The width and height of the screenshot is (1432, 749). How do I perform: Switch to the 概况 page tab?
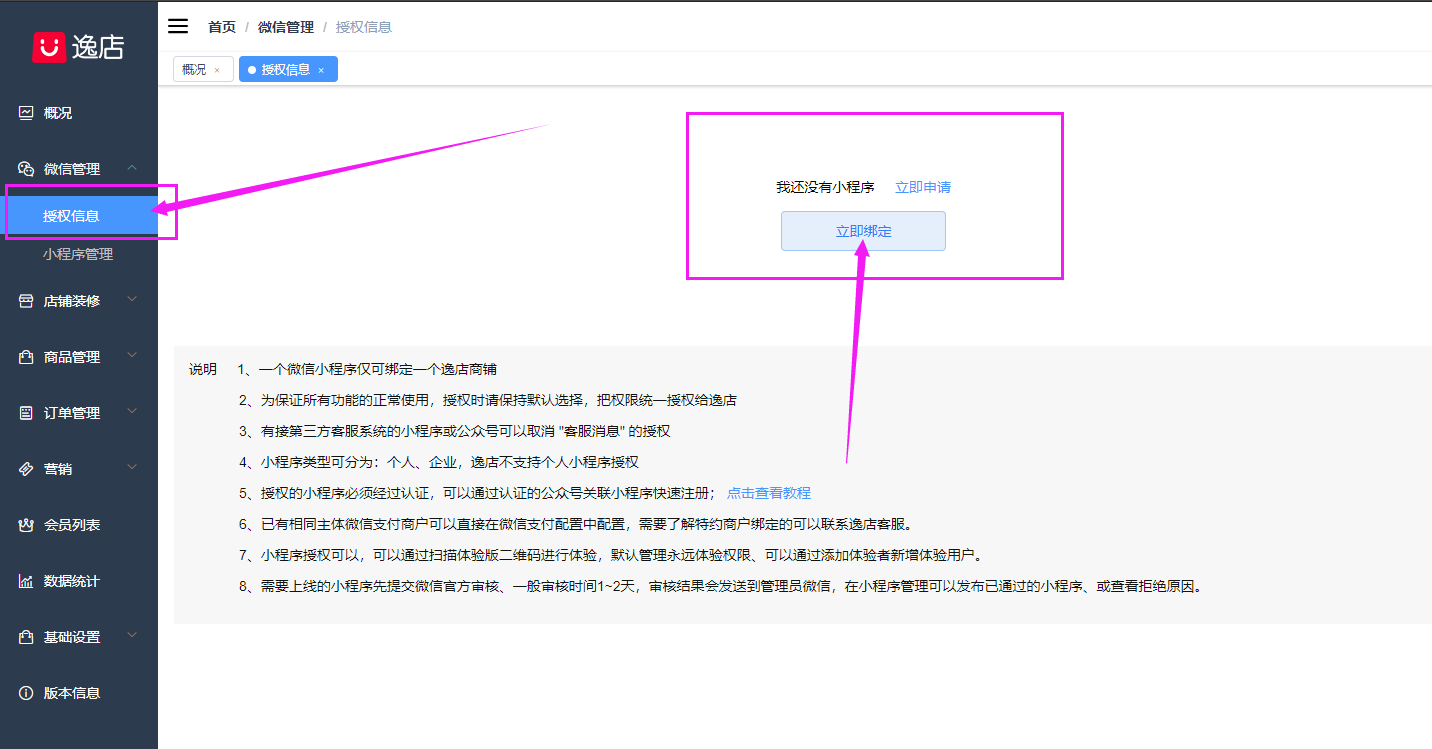[x=203, y=69]
